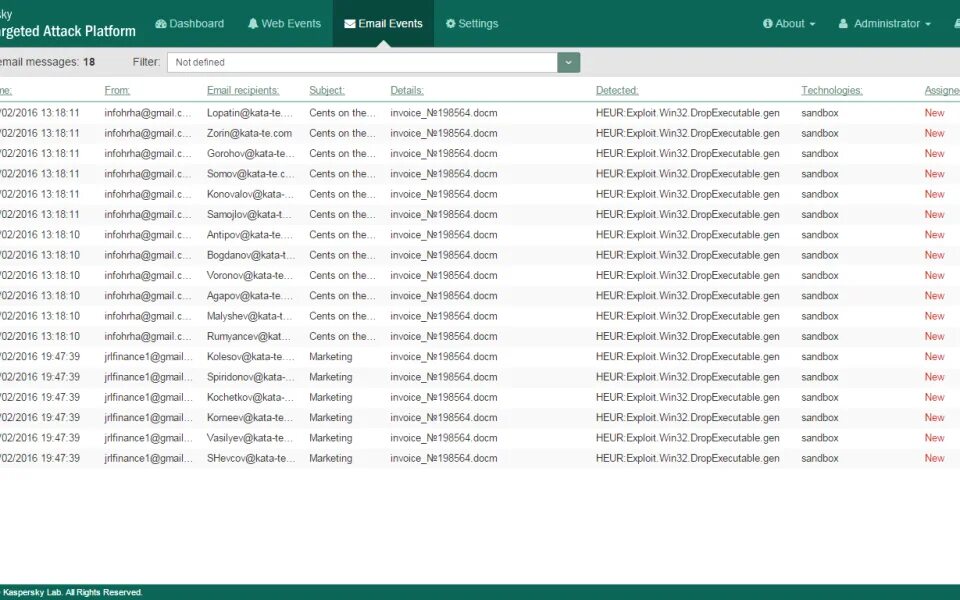Select the Kolesov recipient cell

250,356
